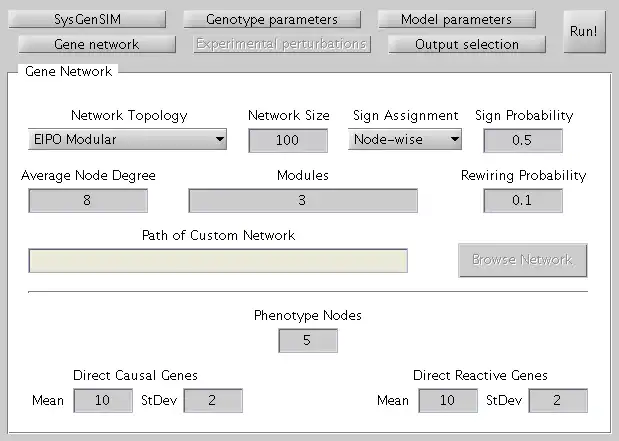Click the Phenotype Nodes label
This screenshot has height=441, width=619.
[308, 315]
